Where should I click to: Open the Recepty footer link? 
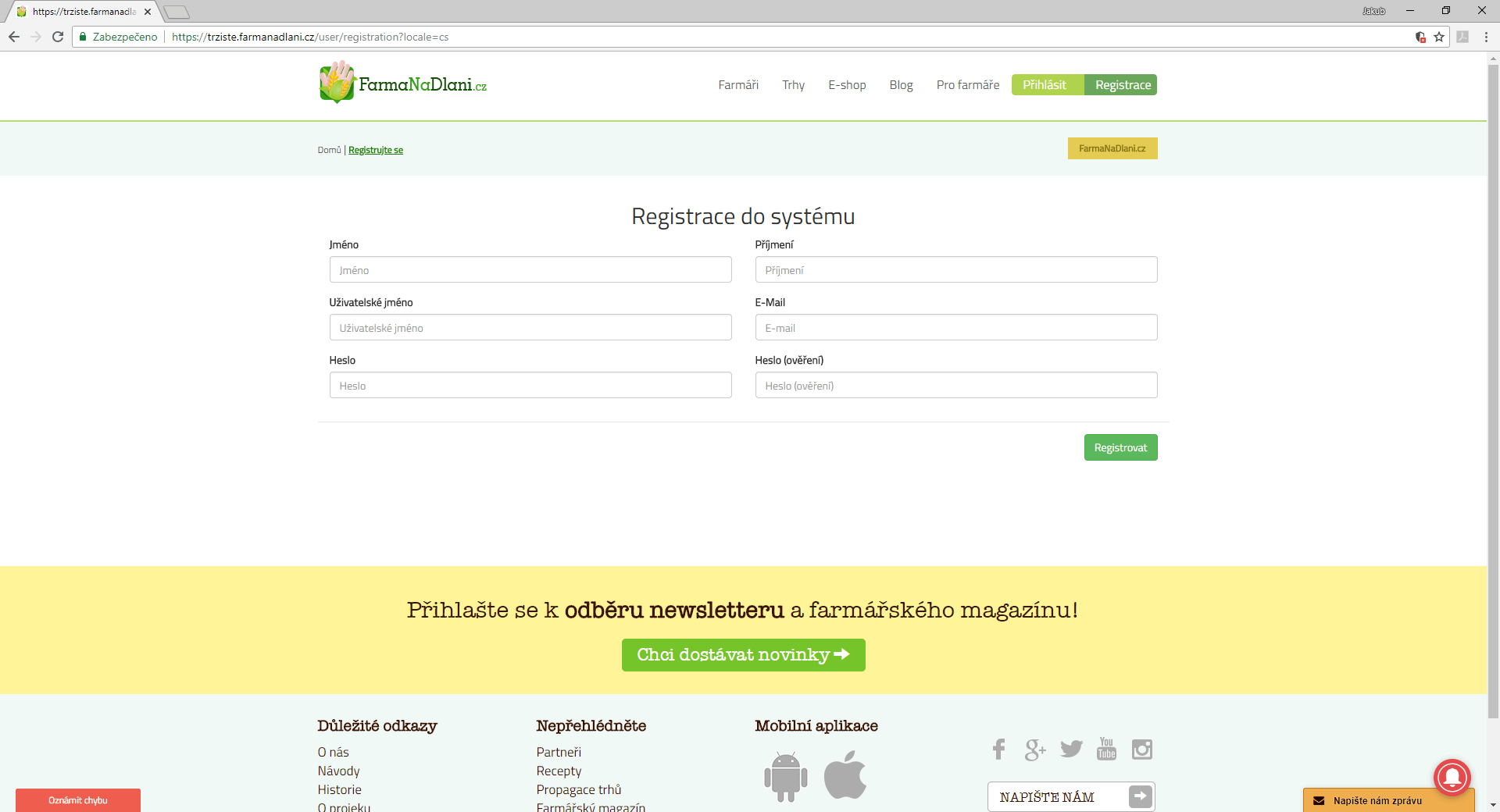click(559, 771)
